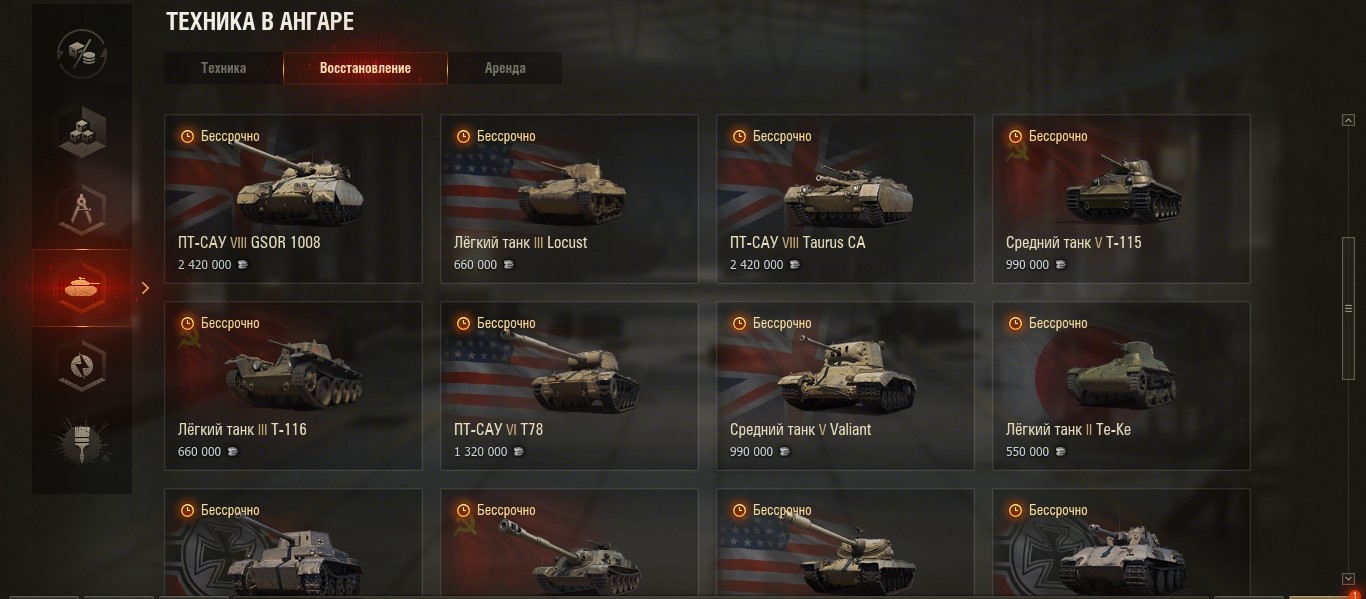
Task: Select the Средний танк V T-115 card
Action: coord(1121,199)
